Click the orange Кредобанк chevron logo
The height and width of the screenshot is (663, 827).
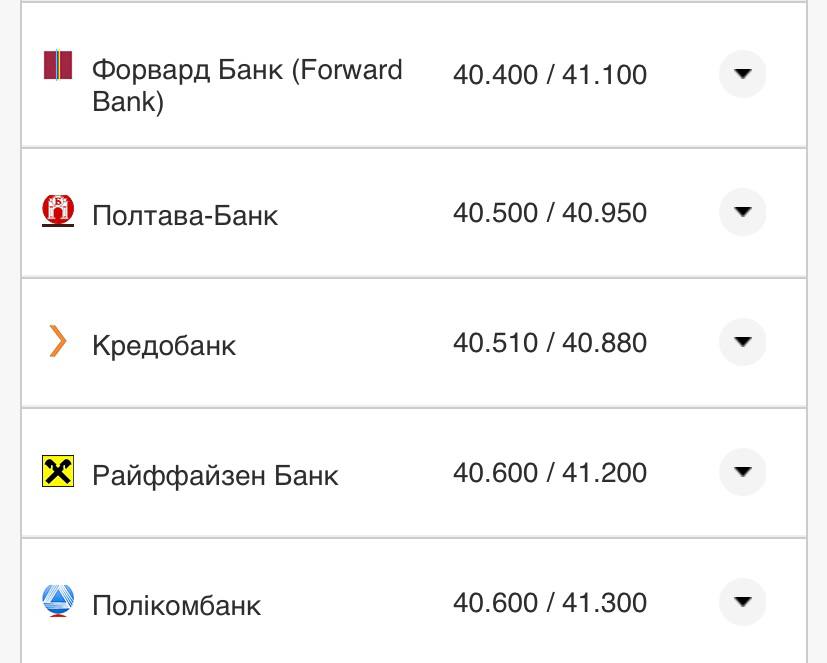60,342
